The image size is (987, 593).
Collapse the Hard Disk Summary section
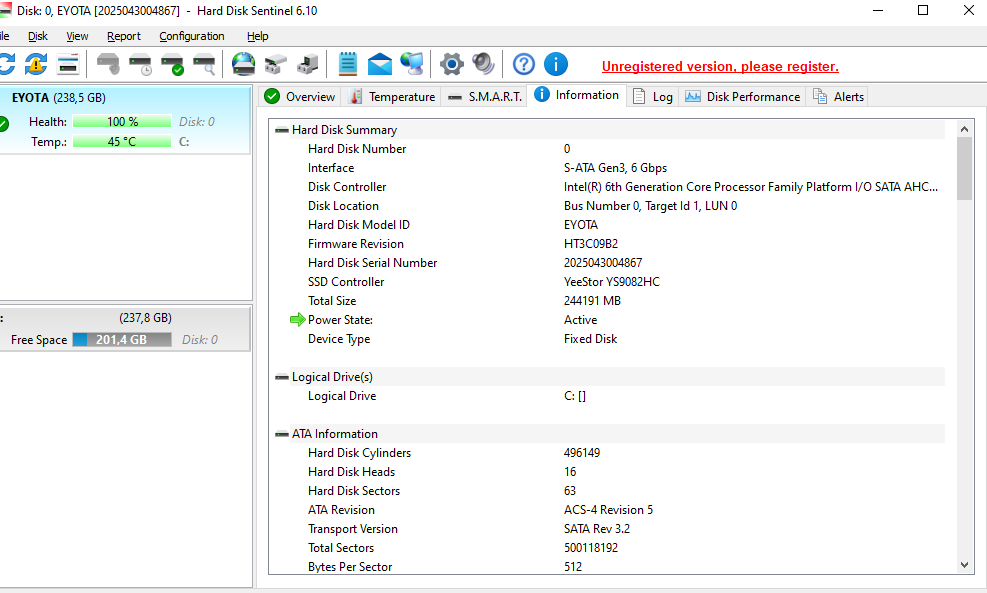tap(283, 130)
